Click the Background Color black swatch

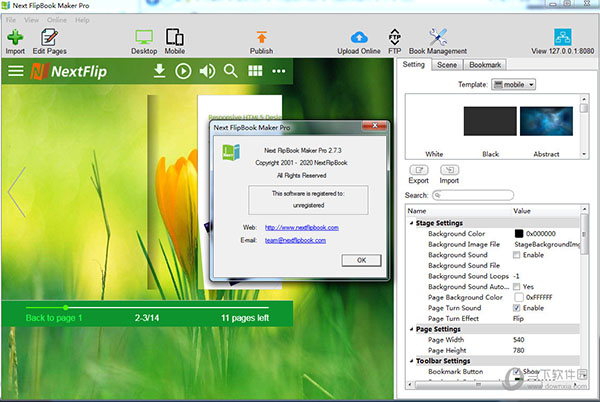tap(518, 233)
